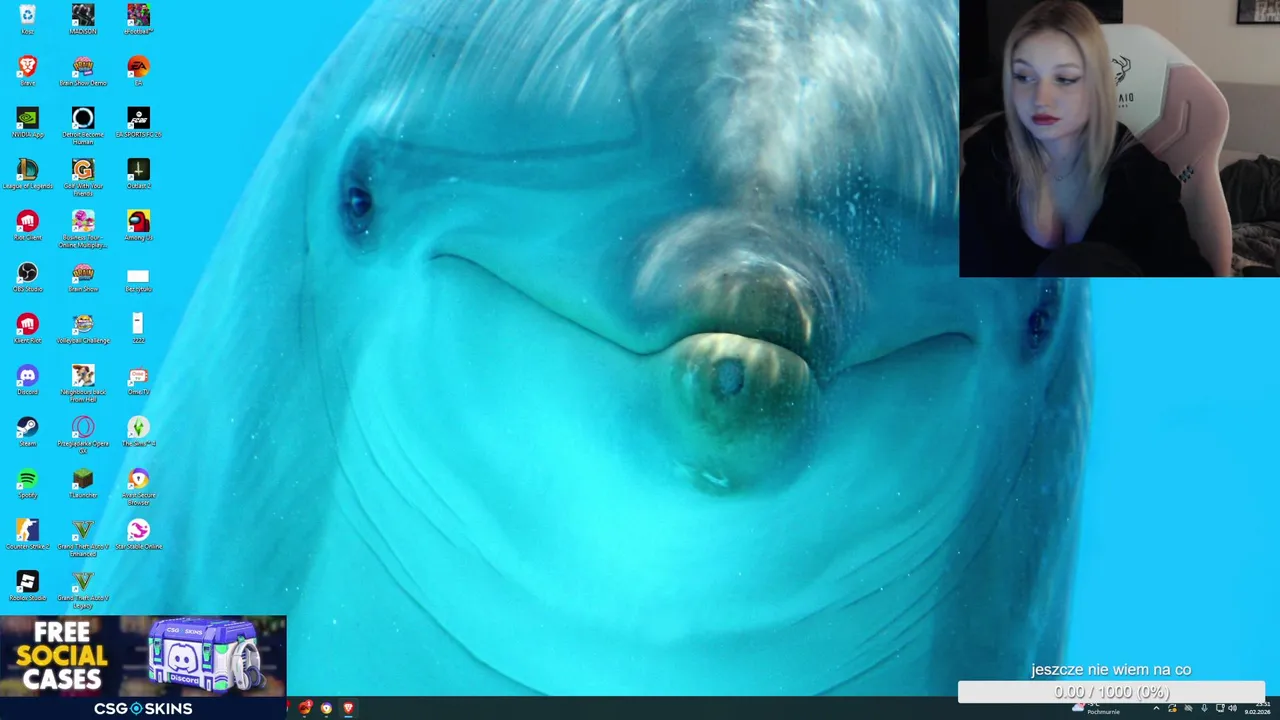The height and width of the screenshot is (720, 1280).
Task: Select the Bez tytułu file icon
Action: [138, 279]
